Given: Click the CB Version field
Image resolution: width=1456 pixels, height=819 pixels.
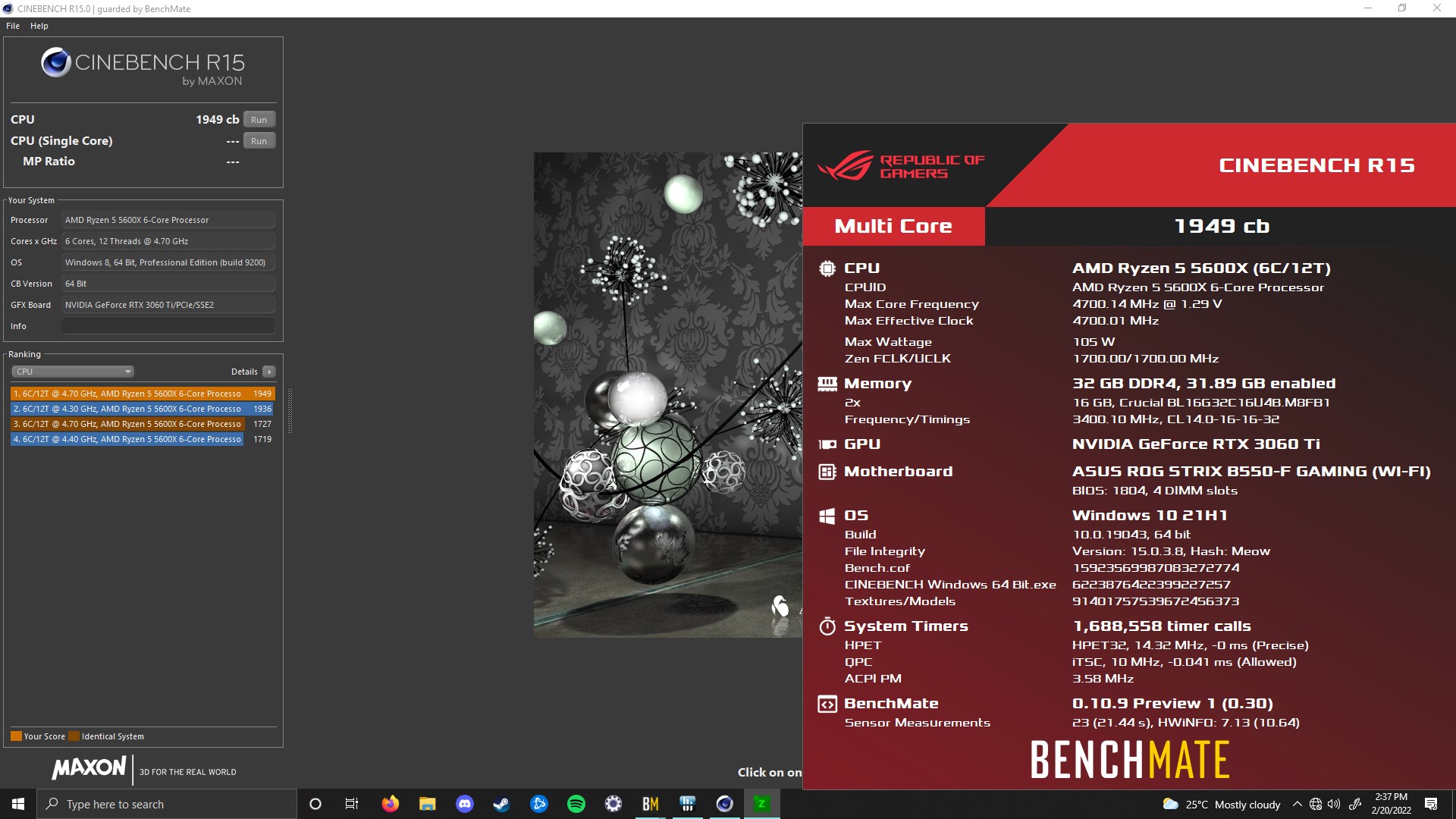Looking at the screenshot, I should (x=168, y=284).
